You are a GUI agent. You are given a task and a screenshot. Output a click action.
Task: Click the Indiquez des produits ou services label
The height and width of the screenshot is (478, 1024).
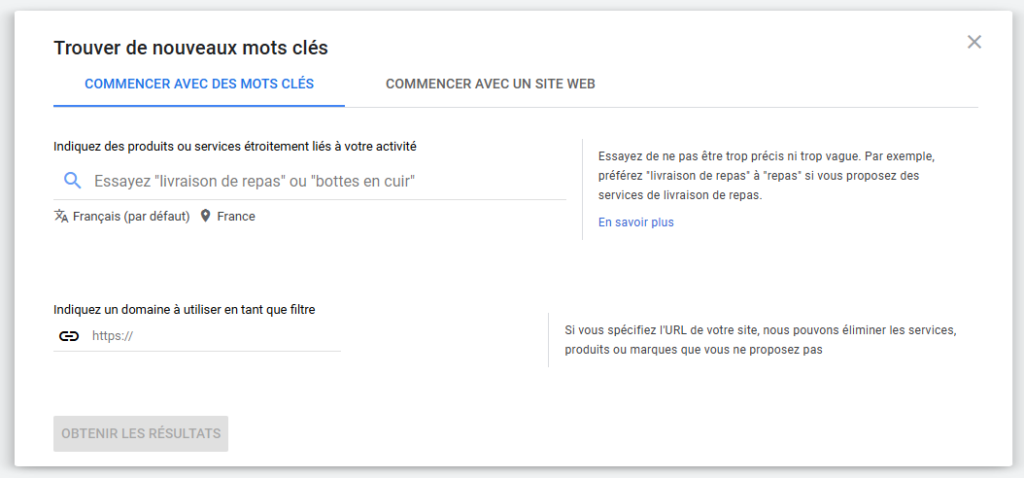235,146
